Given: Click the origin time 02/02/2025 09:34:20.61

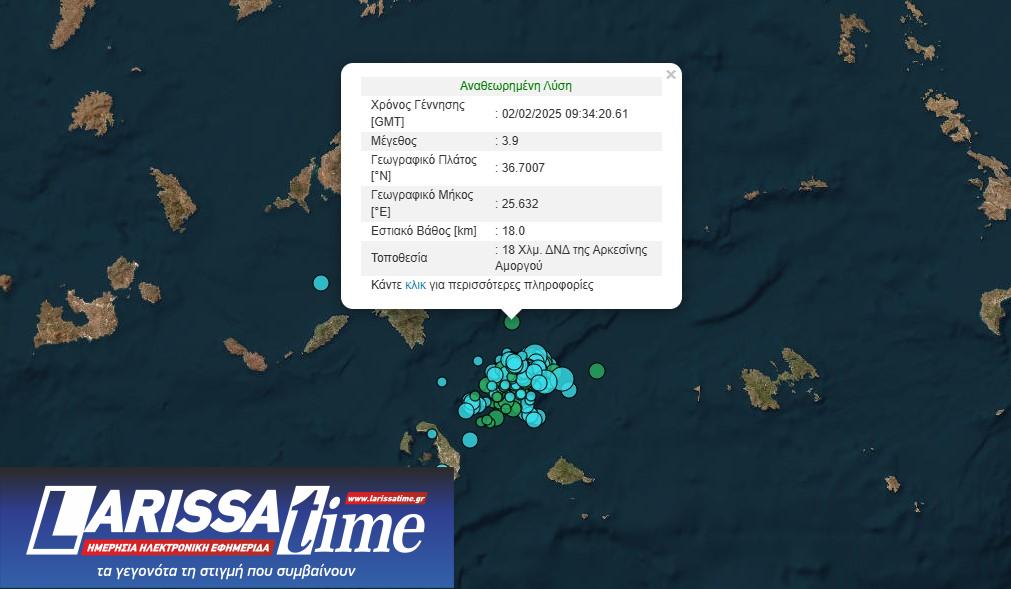Looking at the screenshot, I should click(564, 113).
